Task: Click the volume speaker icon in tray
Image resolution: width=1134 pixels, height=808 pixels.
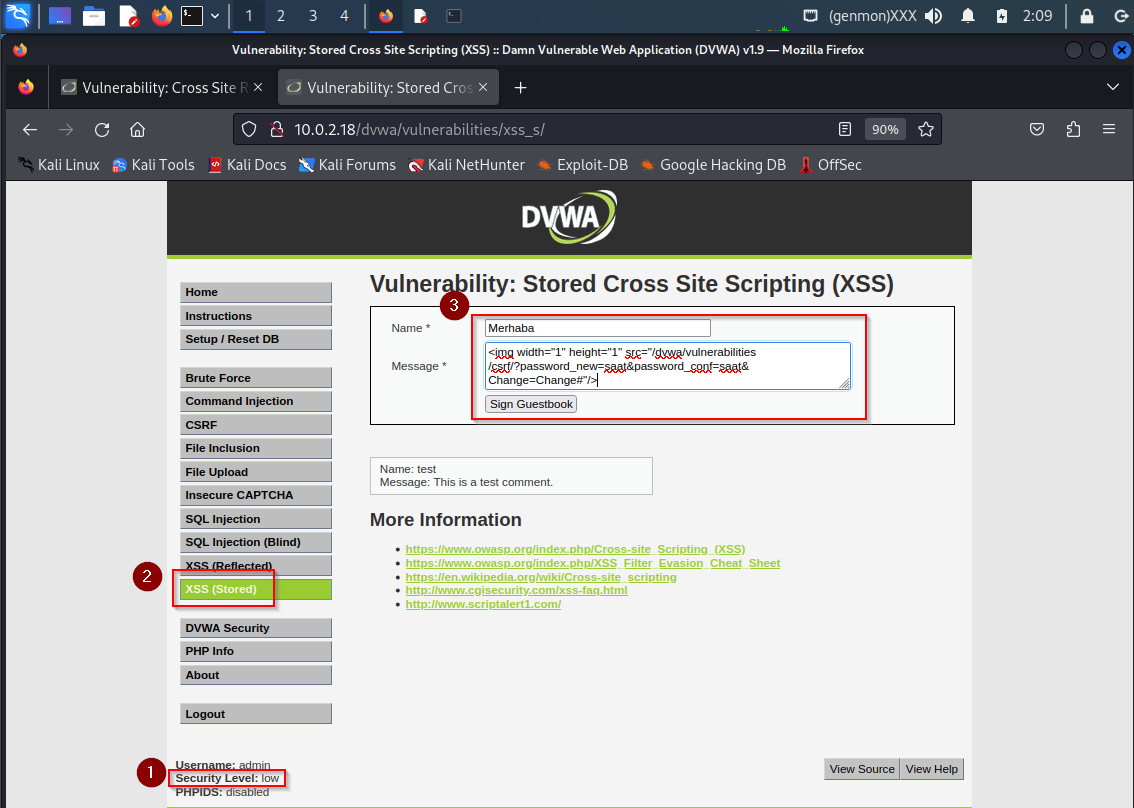Action: [x=934, y=15]
